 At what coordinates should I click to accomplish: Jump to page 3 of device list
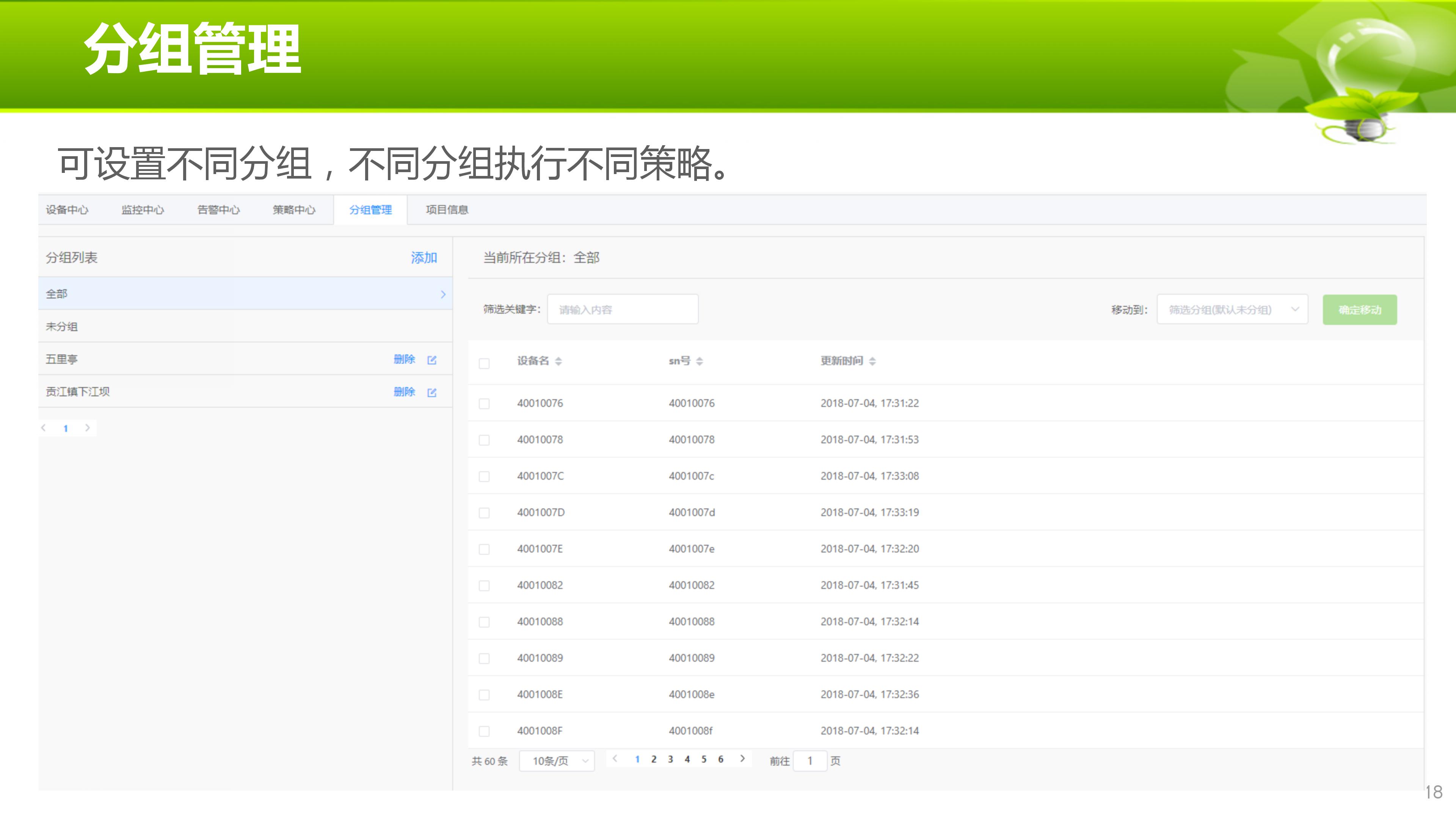670,759
